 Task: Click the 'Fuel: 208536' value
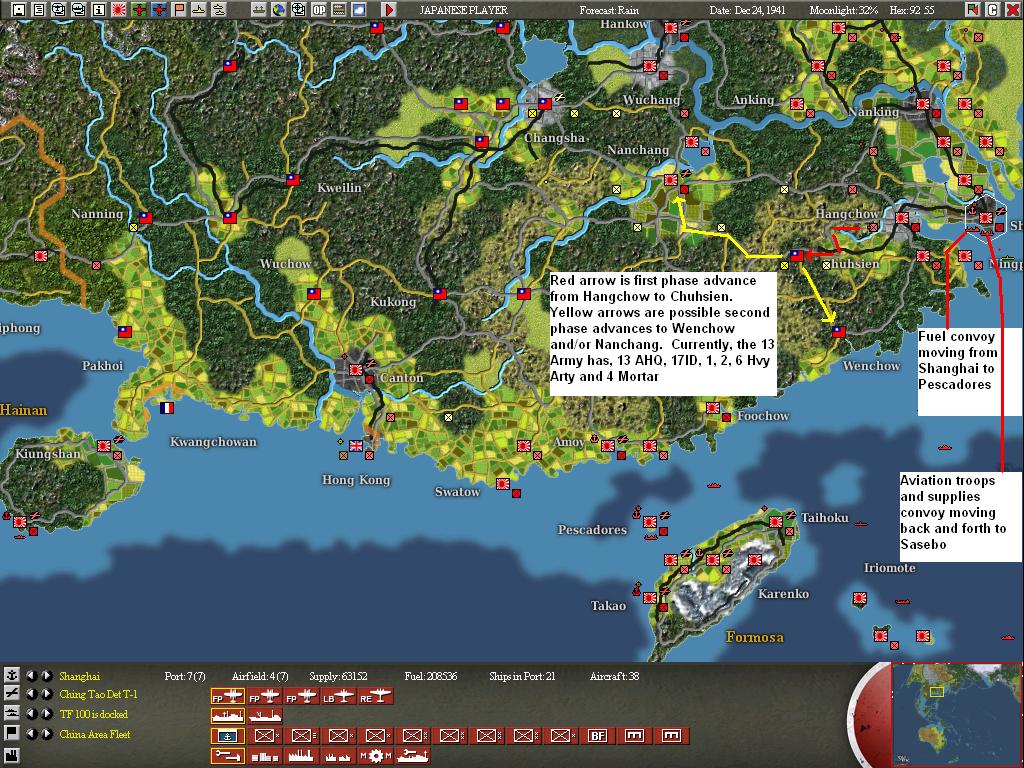430,676
